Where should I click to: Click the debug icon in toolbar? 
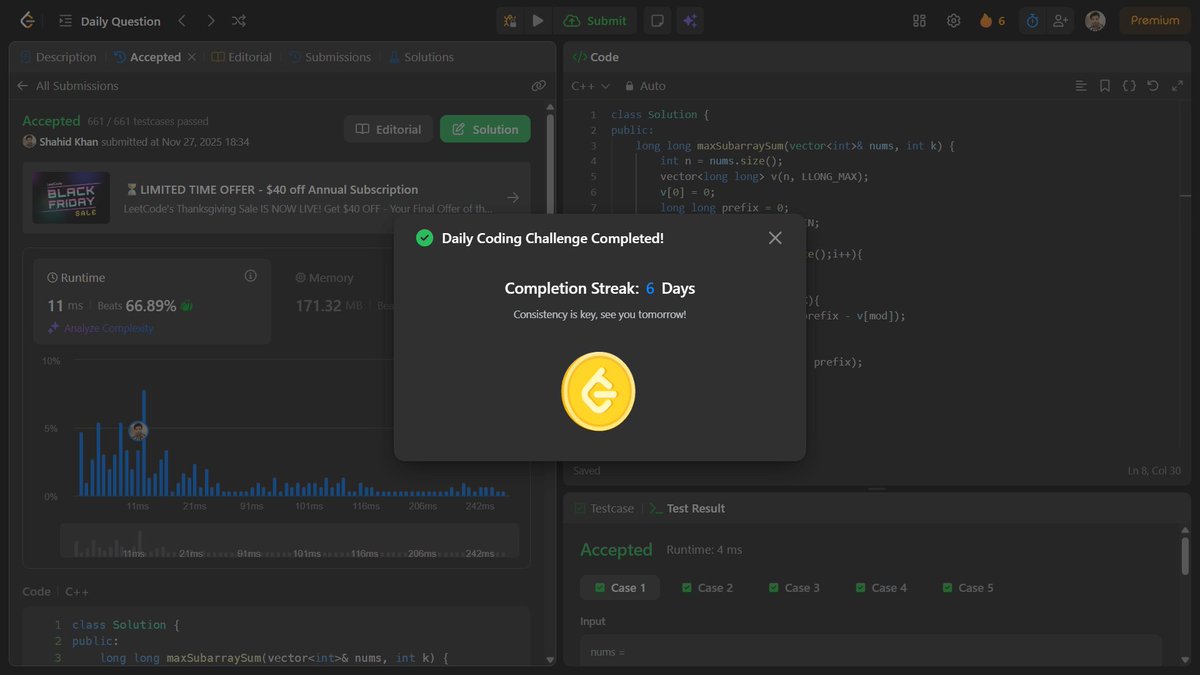[x=510, y=20]
